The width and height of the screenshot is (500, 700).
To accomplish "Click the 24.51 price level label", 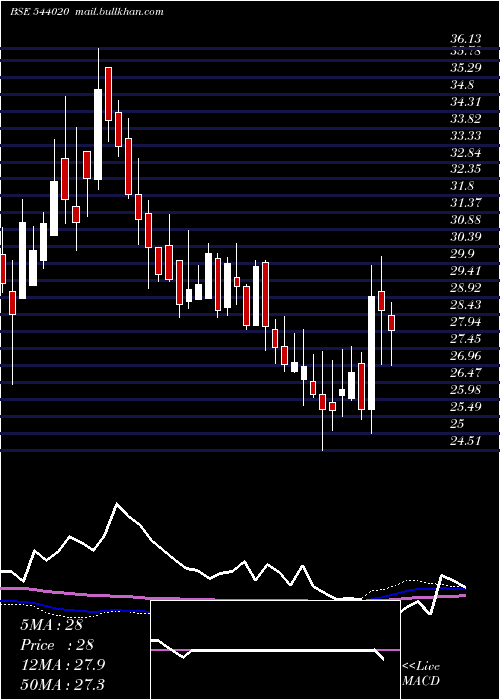I will 466,440.
